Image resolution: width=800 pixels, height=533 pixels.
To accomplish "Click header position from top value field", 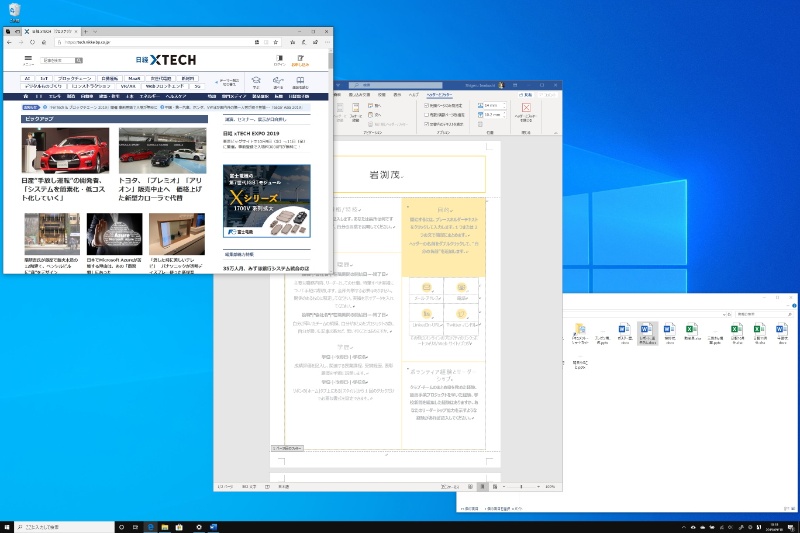I will [494, 106].
